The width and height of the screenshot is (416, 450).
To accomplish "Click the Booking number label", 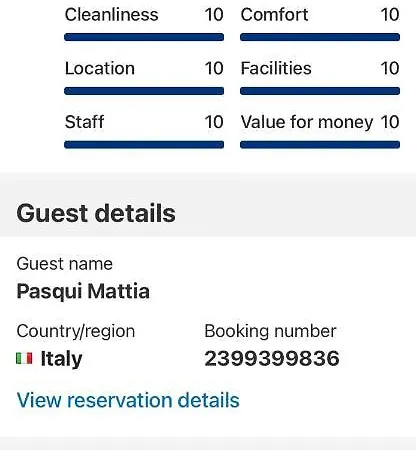I will coord(270,331).
